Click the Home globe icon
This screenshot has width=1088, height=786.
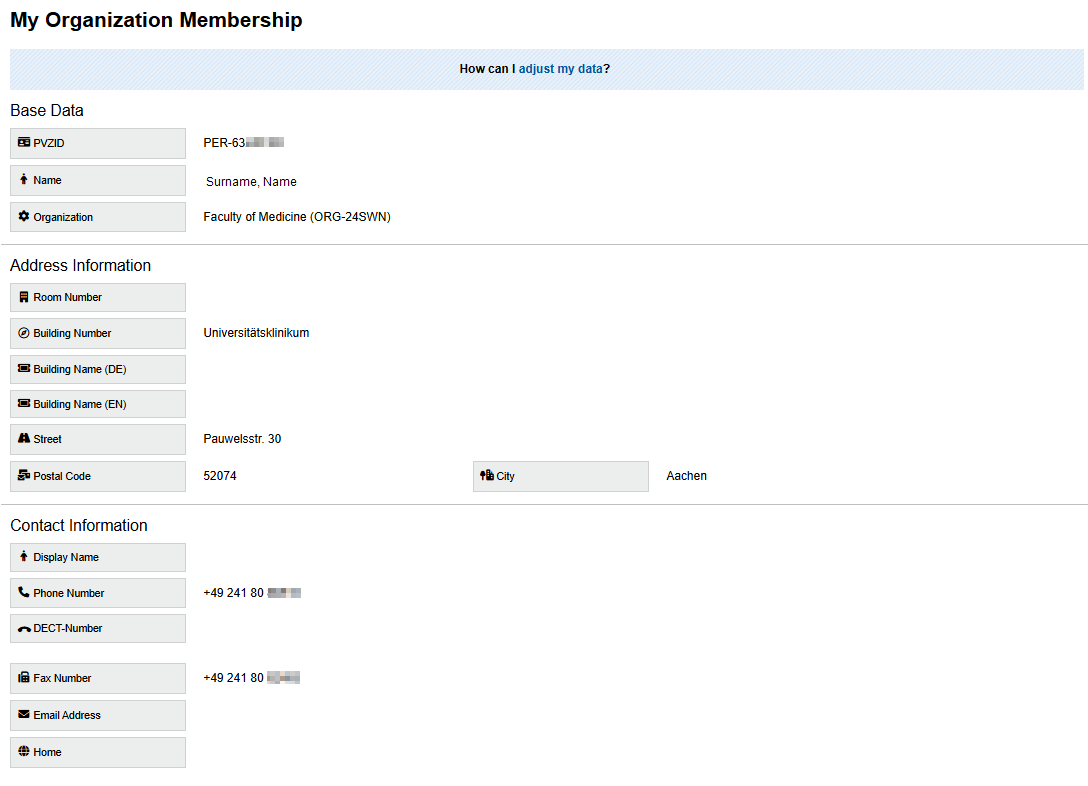point(22,751)
